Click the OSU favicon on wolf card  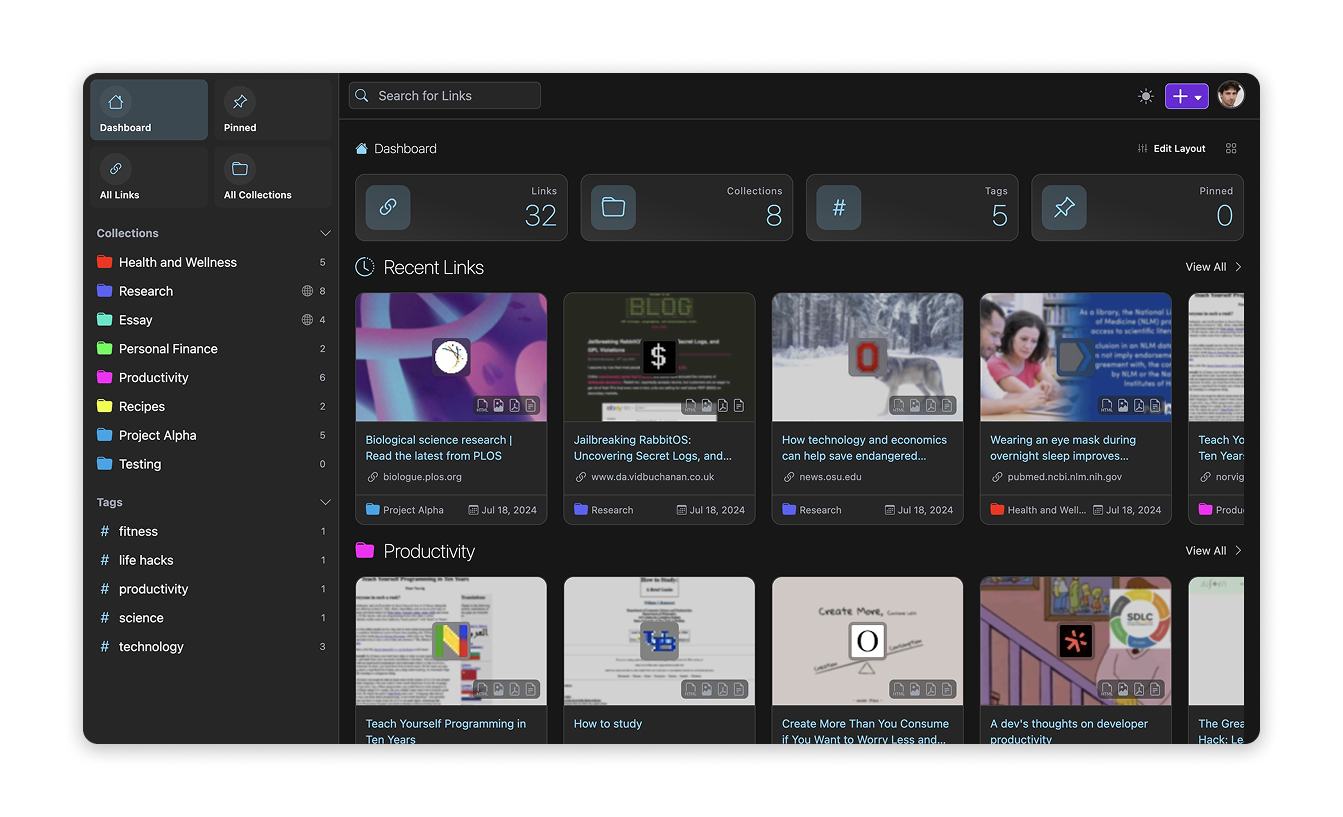[867, 357]
